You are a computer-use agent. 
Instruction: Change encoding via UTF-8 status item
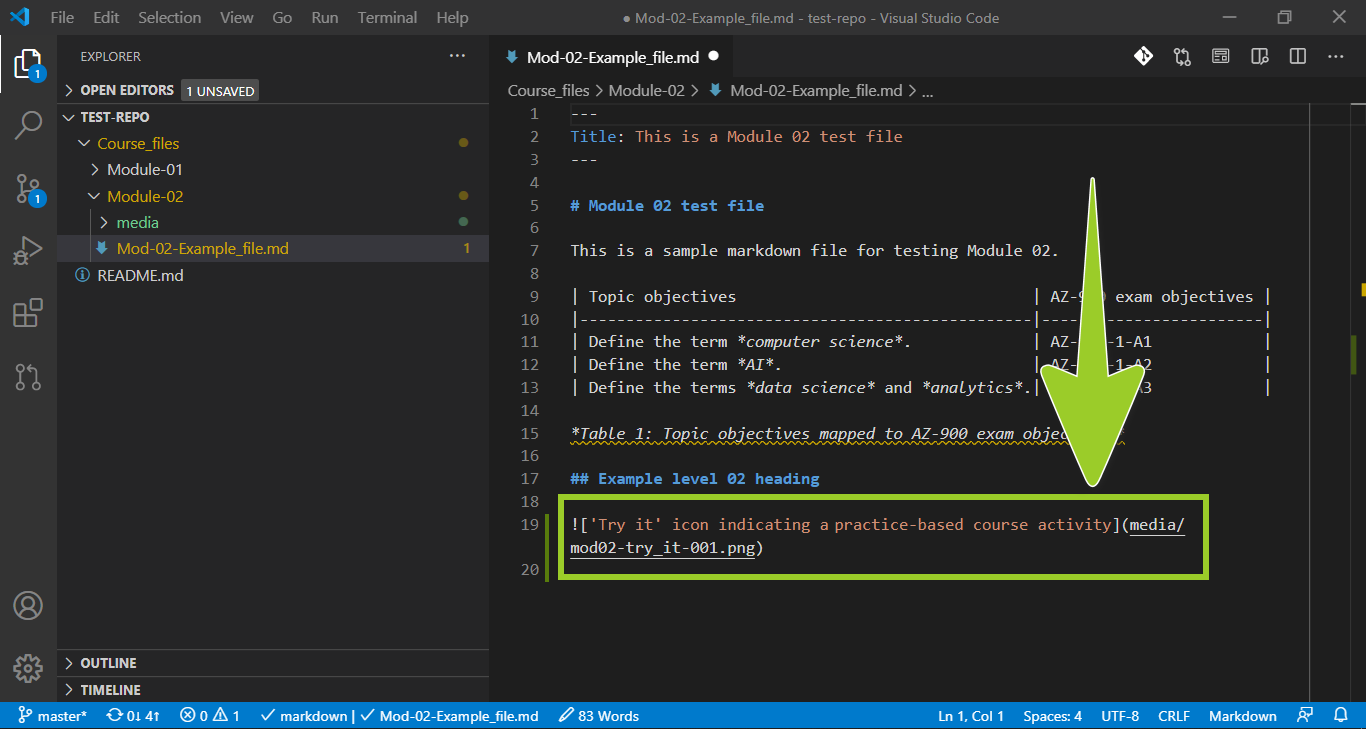[x=1119, y=716]
